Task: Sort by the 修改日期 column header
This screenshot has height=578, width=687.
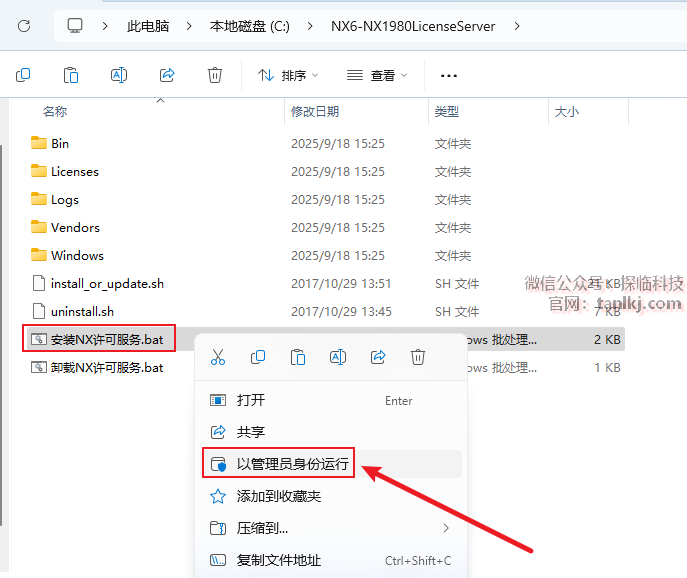Action: coord(315,111)
